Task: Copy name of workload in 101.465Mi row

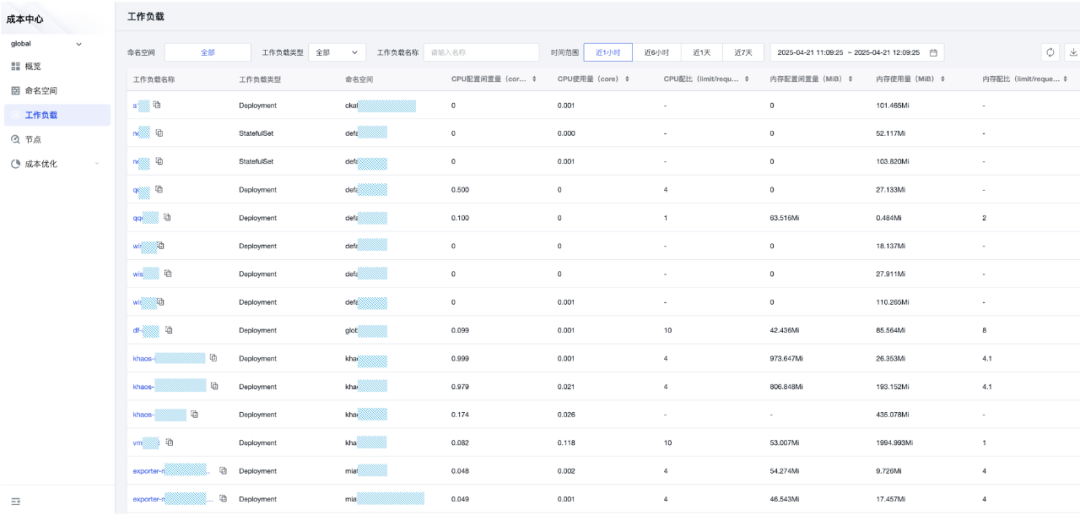Action: point(157,105)
